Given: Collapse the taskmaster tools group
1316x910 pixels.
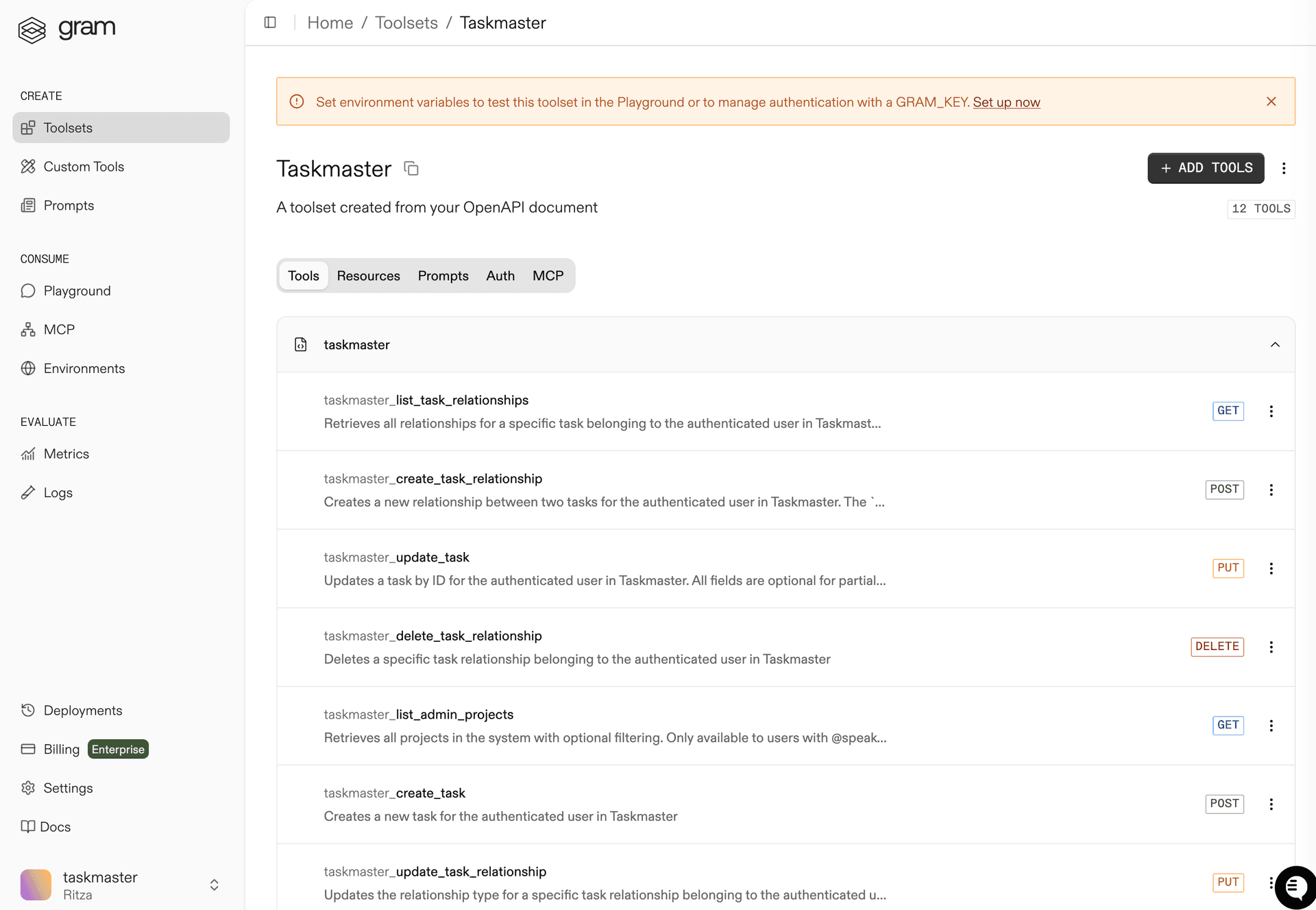Looking at the screenshot, I should click(x=1276, y=344).
